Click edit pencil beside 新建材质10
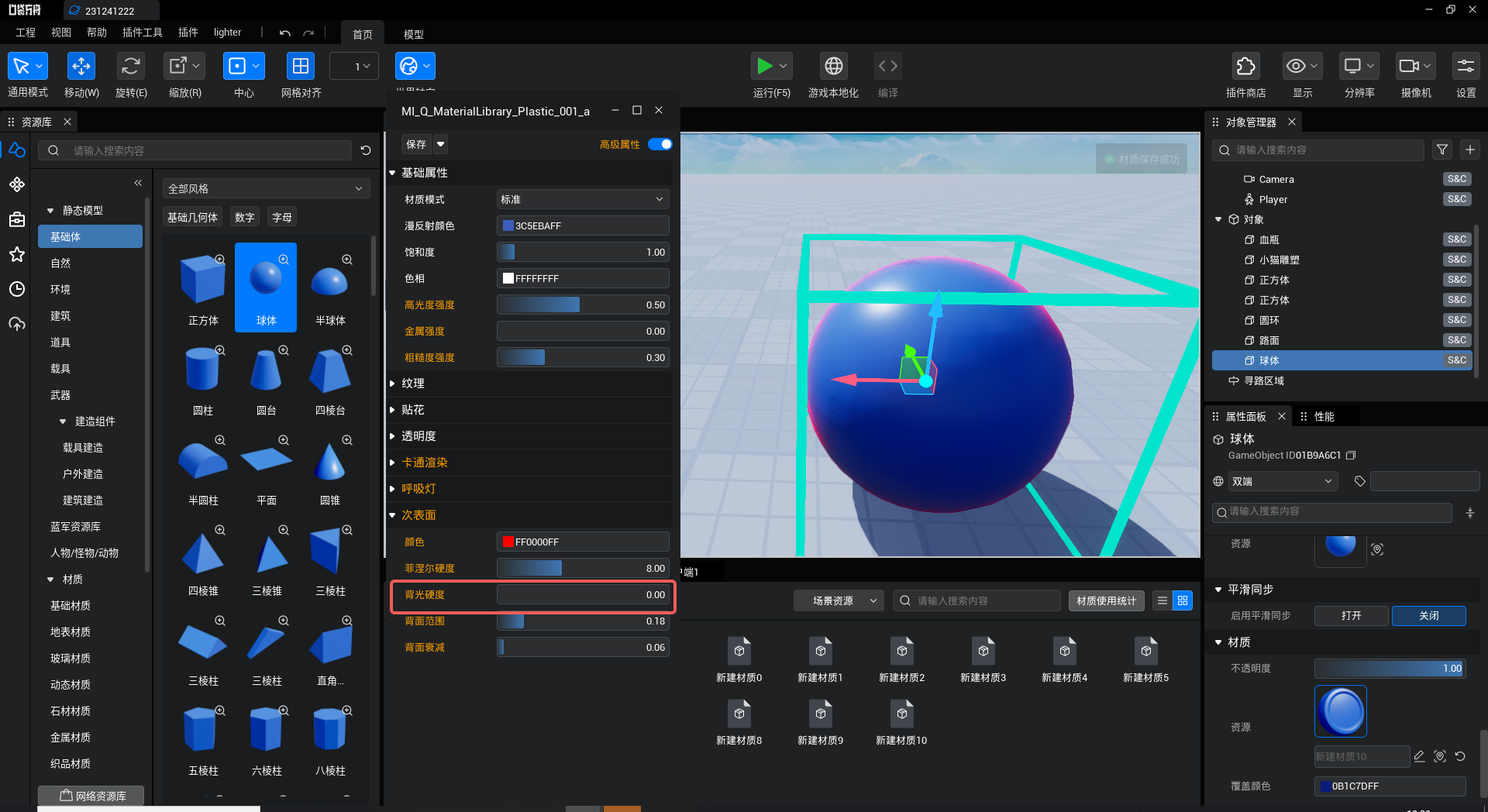 tap(1419, 756)
